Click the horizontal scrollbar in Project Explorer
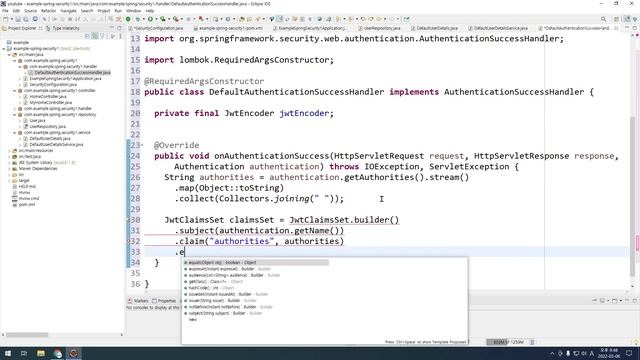640x360 pixels. point(27,335)
